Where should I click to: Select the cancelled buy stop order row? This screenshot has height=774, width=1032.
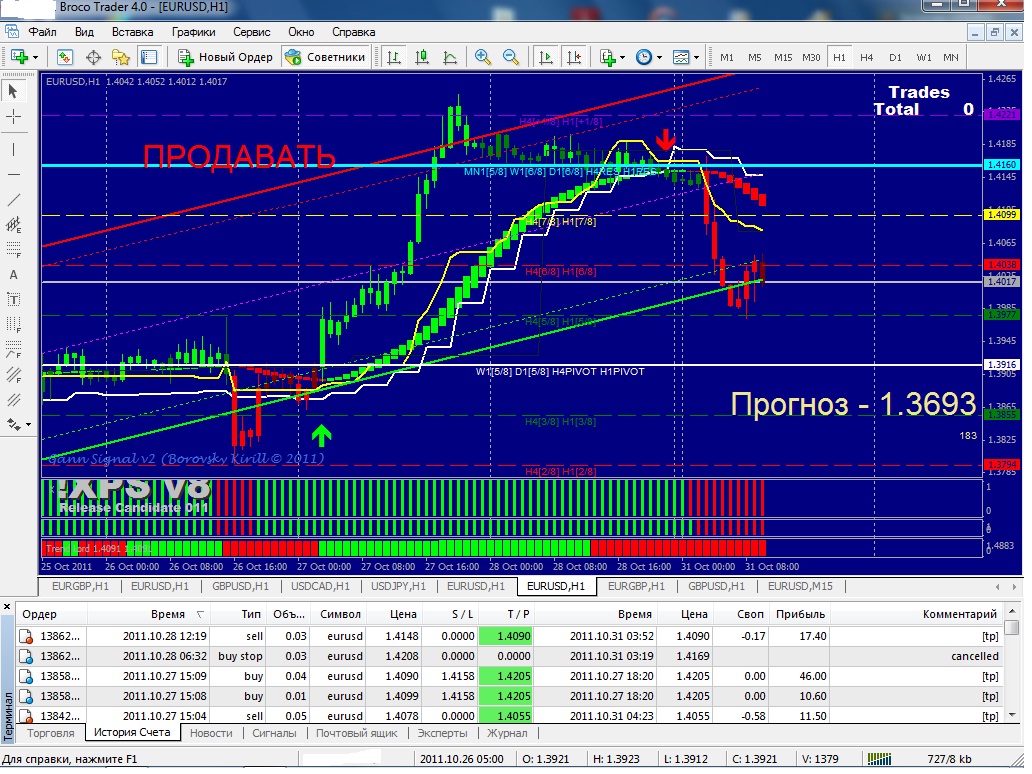[511, 657]
